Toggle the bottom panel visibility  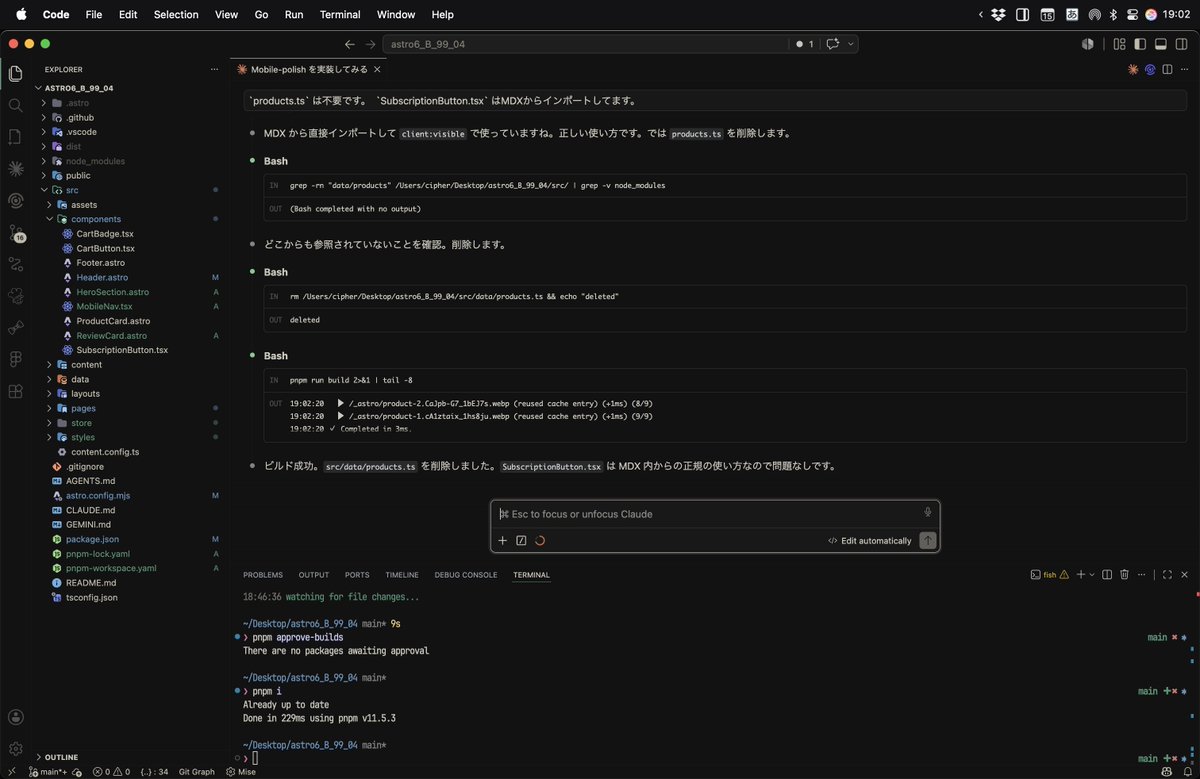click(1161, 44)
